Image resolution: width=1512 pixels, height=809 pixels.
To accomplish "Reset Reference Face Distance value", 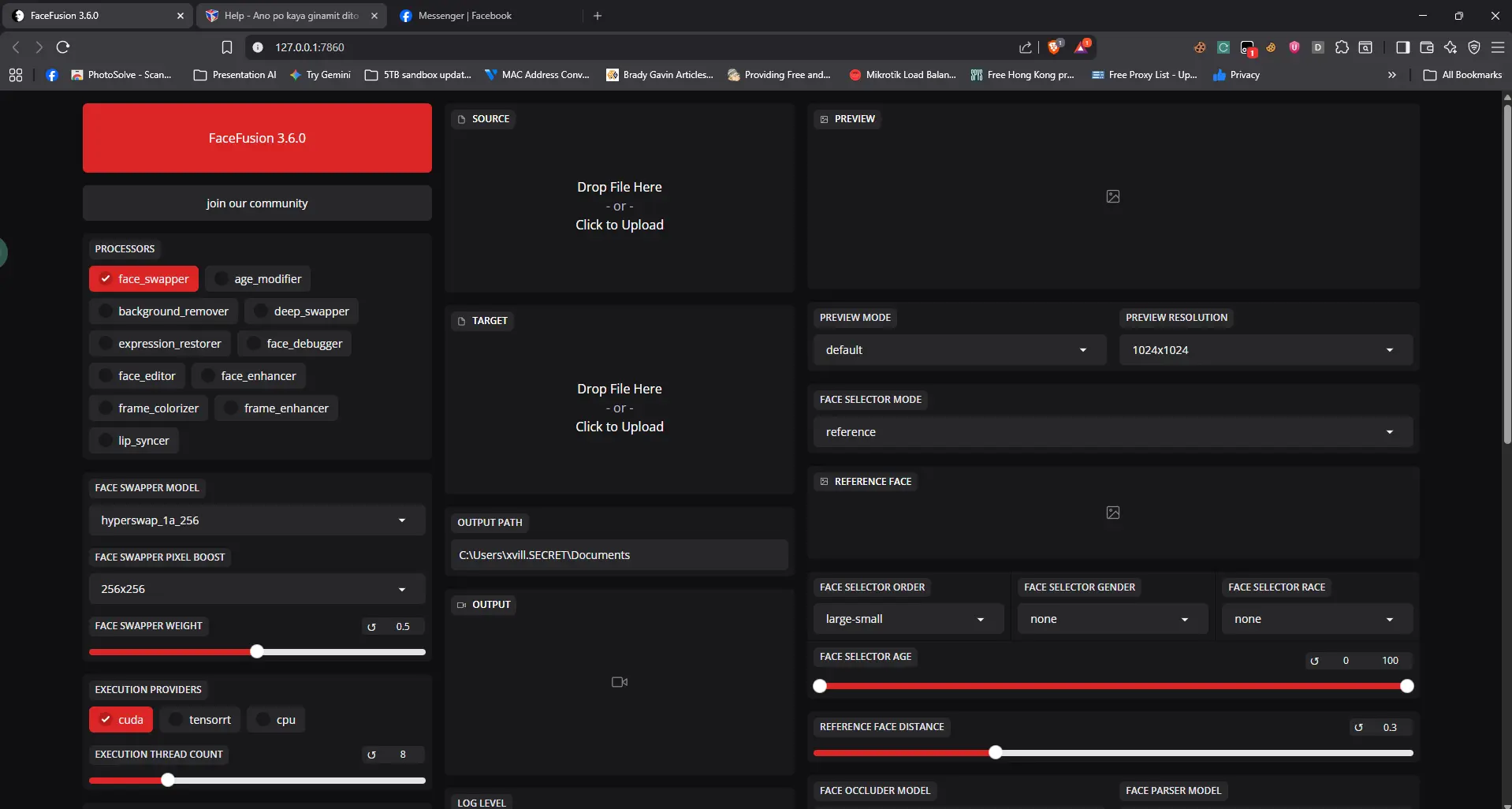I will (1358, 727).
